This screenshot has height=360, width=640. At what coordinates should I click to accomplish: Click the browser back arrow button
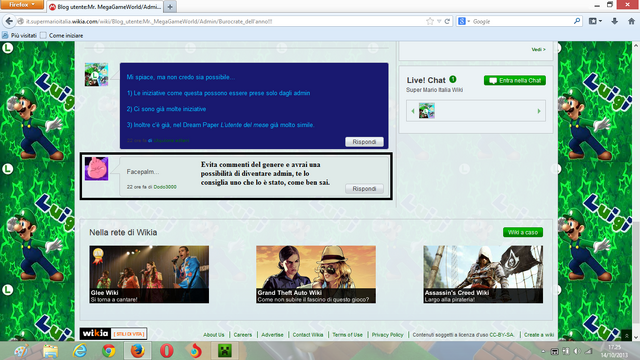9,21
